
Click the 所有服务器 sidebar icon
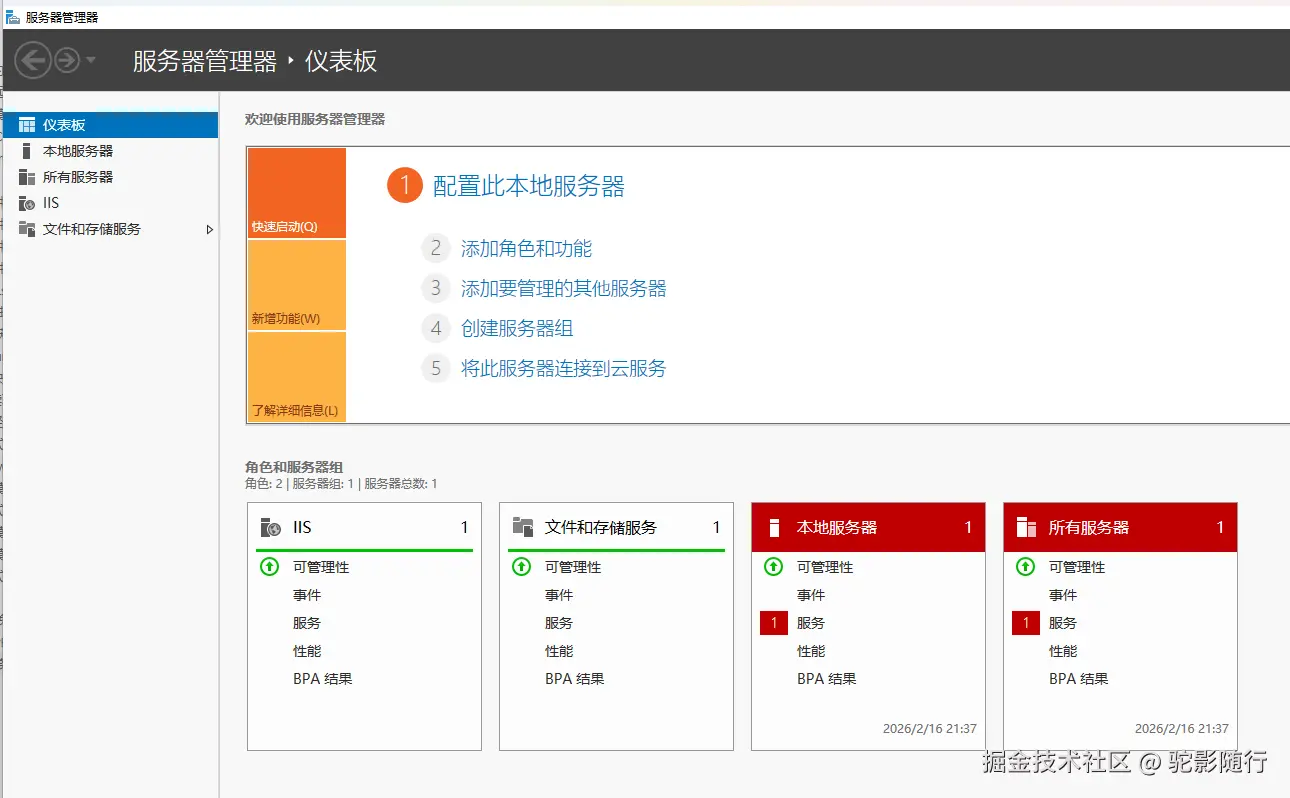27,177
